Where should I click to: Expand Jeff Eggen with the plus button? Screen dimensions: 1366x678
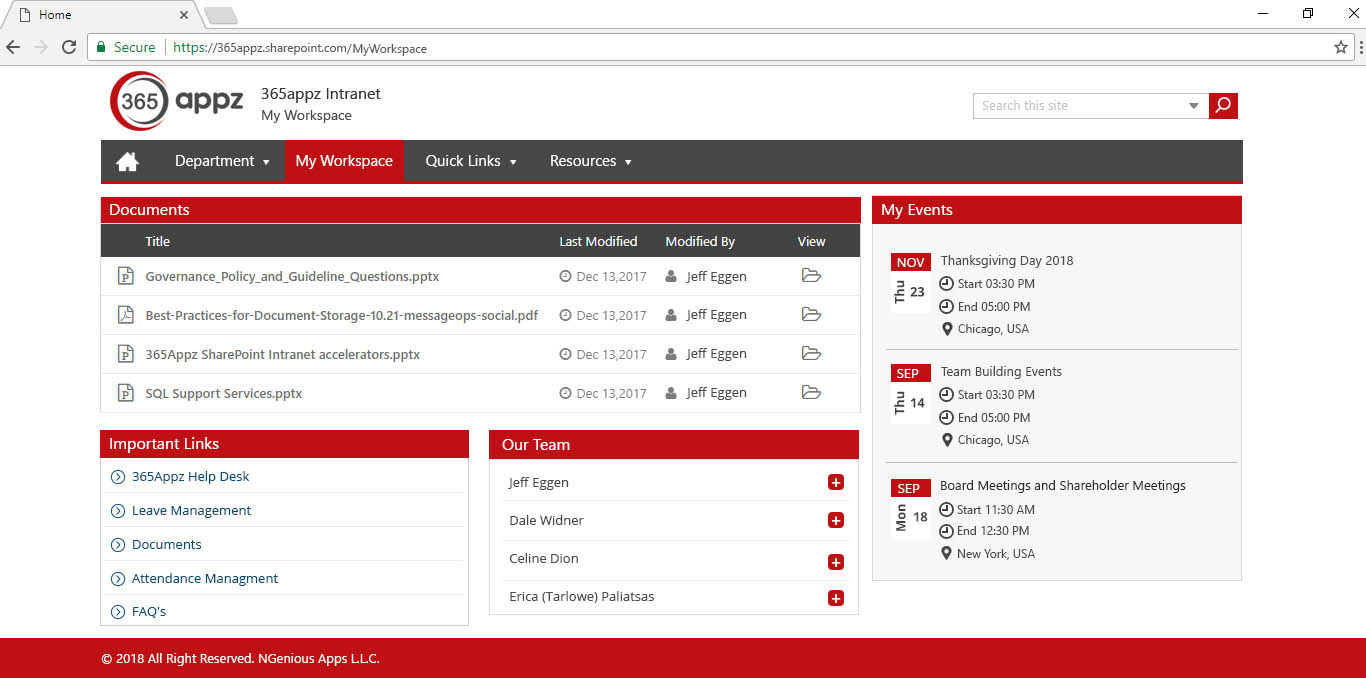836,483
